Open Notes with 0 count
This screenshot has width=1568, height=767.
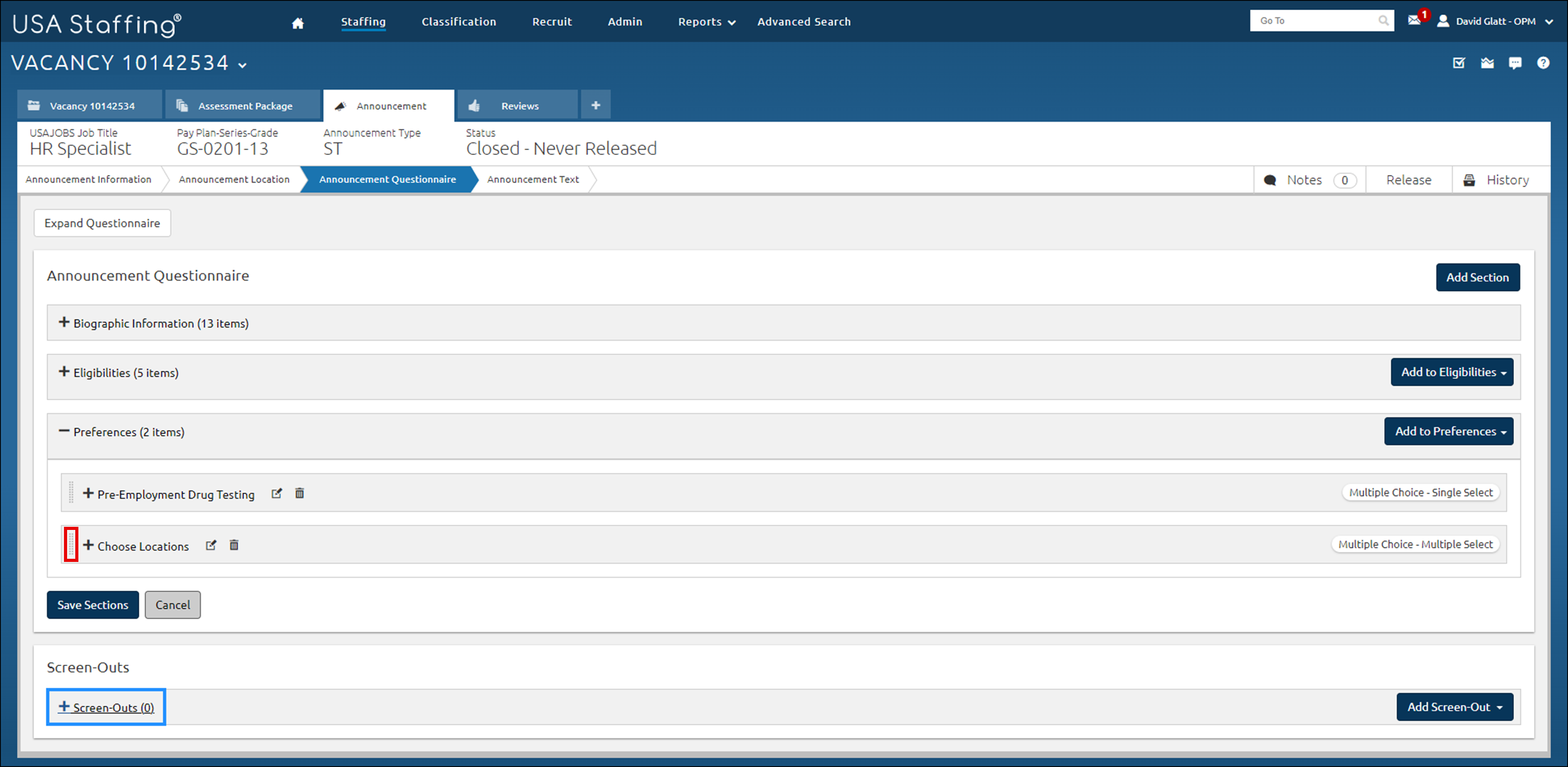point(1310,180)
